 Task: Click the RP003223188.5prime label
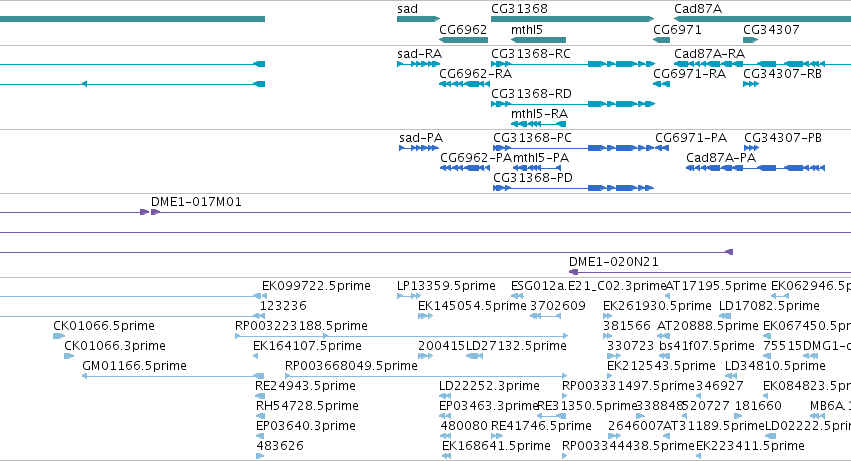[x=301, y=326]
